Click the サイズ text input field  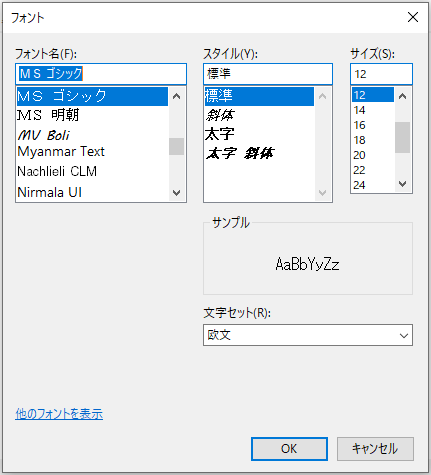pyautogui.click(x=381, y=74)
